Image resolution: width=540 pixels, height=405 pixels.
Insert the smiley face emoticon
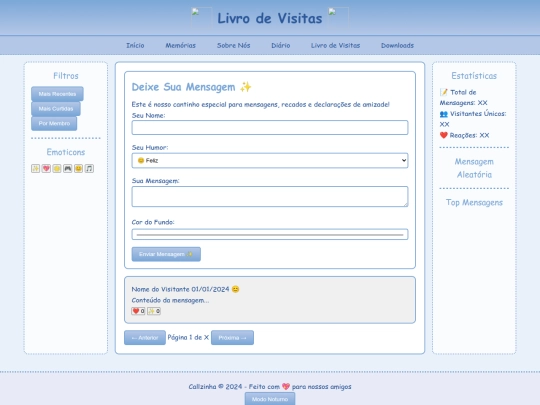coord(79,168)
